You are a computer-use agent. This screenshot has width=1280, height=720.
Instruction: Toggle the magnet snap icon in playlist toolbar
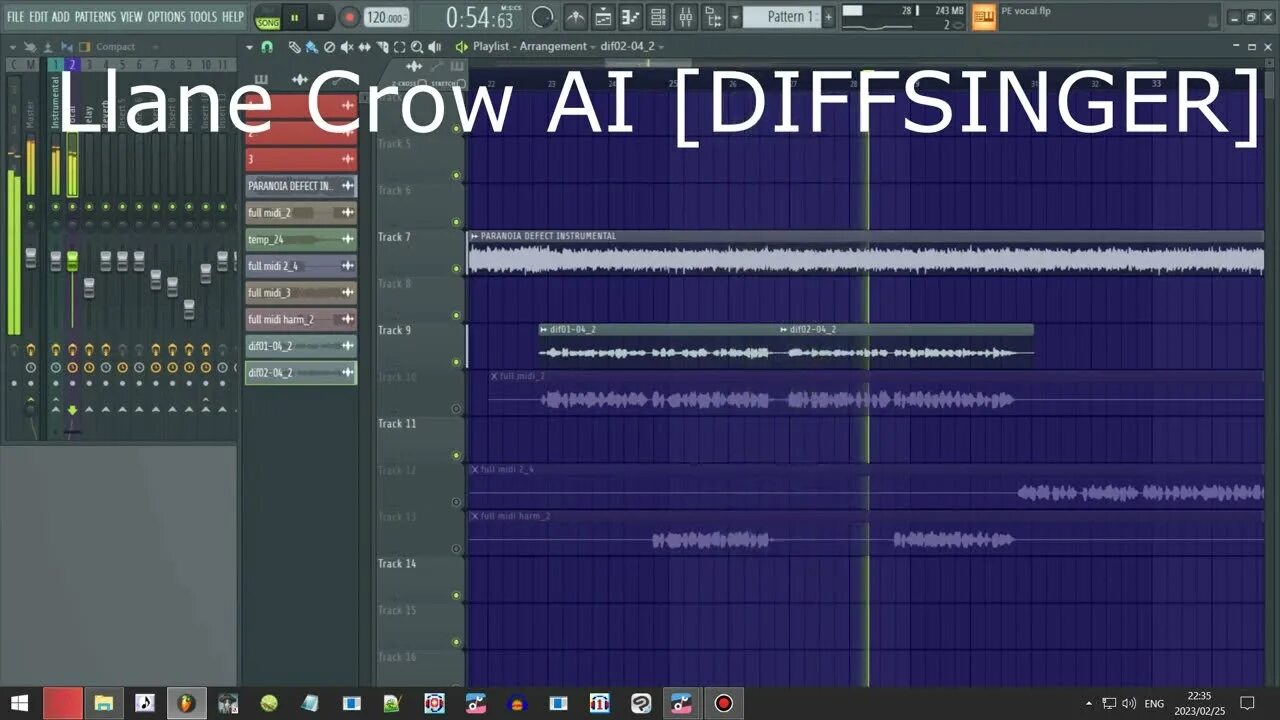click(267, 47)
